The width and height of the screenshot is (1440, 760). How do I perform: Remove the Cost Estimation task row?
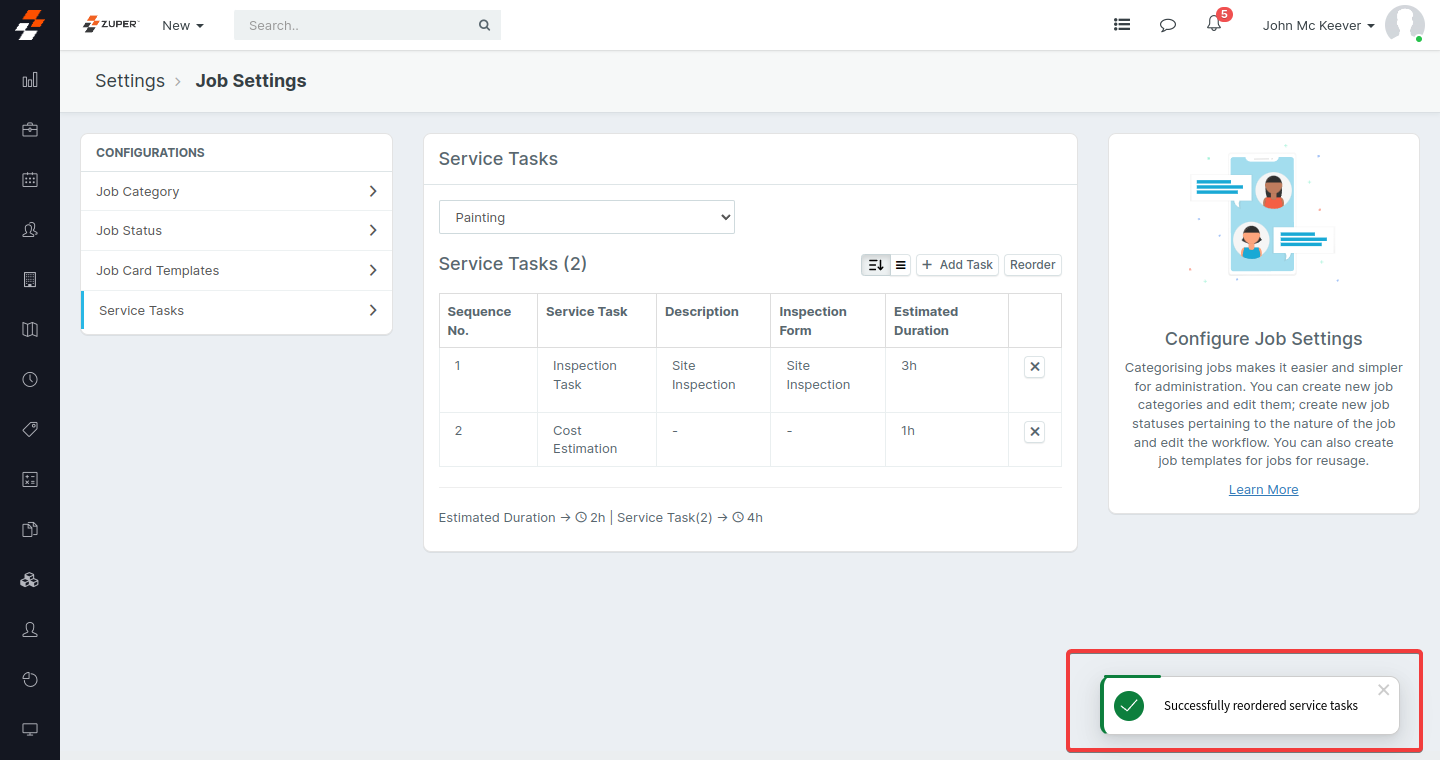pos(1035,432)
